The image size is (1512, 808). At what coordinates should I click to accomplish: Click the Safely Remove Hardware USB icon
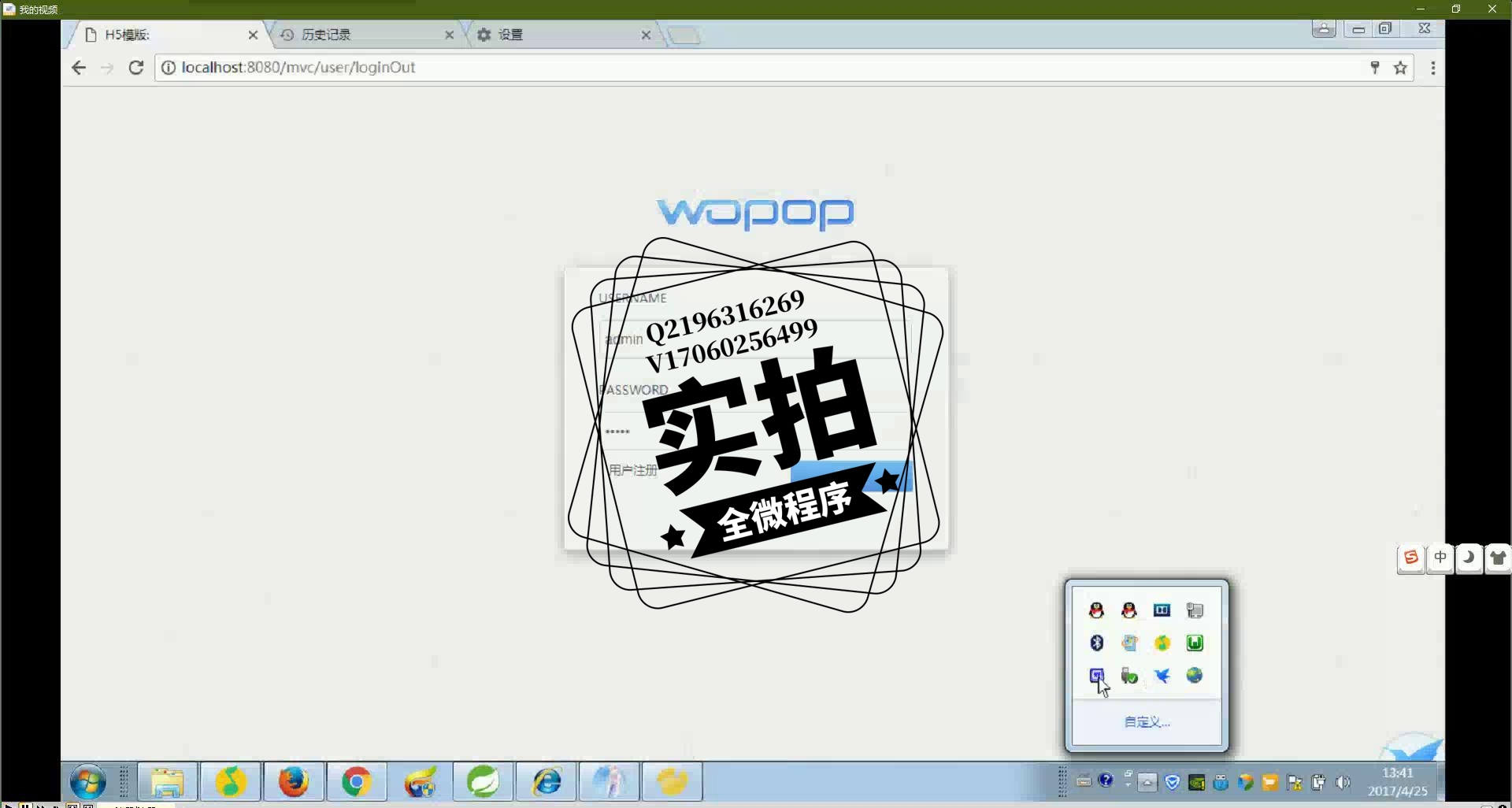click(x=1129, y=676)
